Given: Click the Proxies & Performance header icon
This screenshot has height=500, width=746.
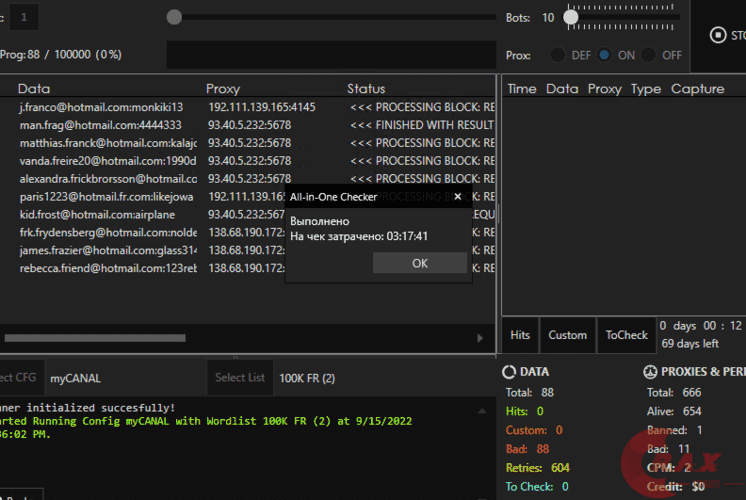Looking at the screenshot, I should pyautogui.click(x=652, y=371).
